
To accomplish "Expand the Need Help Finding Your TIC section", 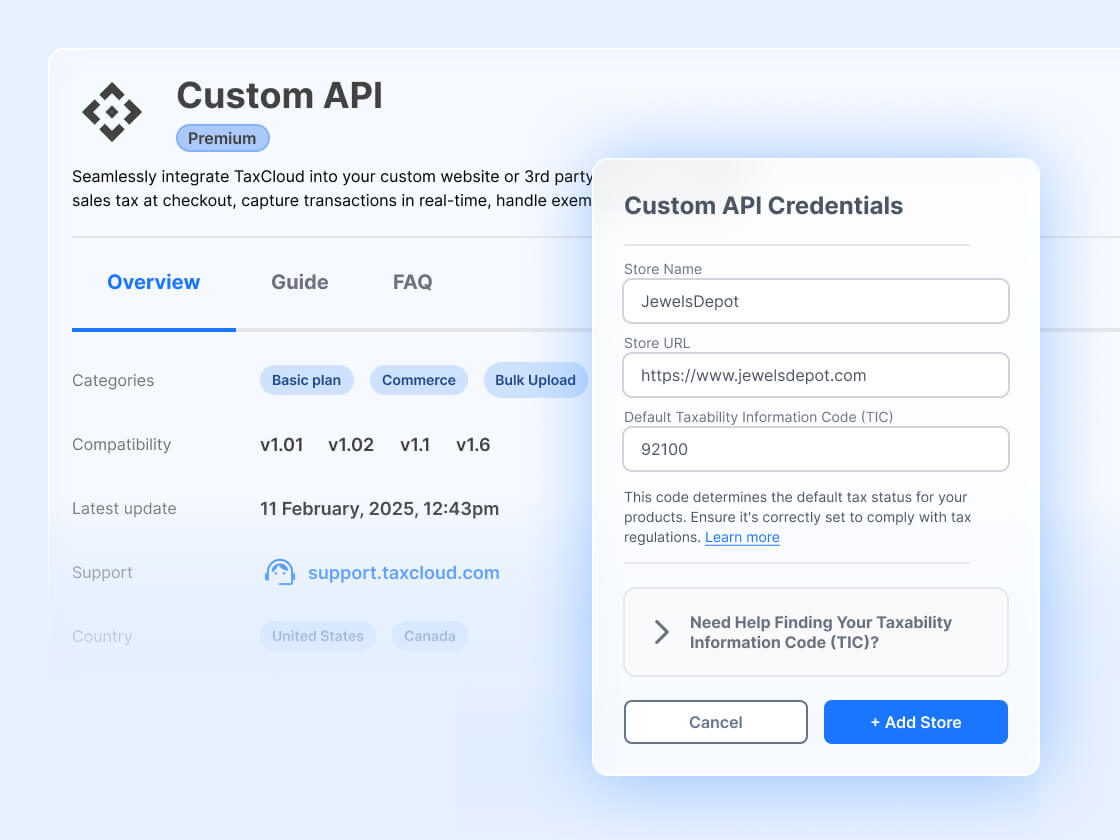I will coord(816,632).
